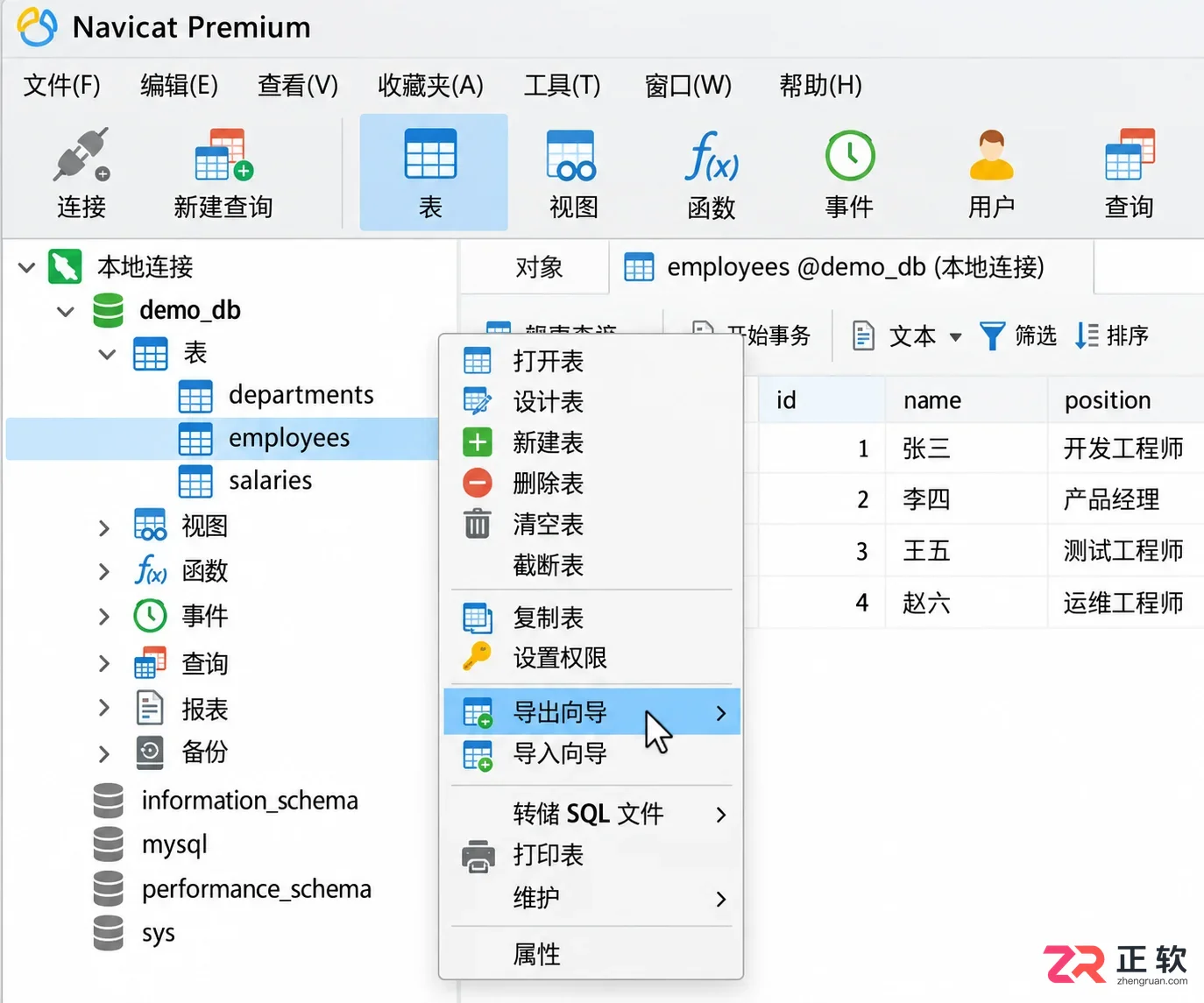Open the 文本 text dropdown arrow

click(955, 337)
